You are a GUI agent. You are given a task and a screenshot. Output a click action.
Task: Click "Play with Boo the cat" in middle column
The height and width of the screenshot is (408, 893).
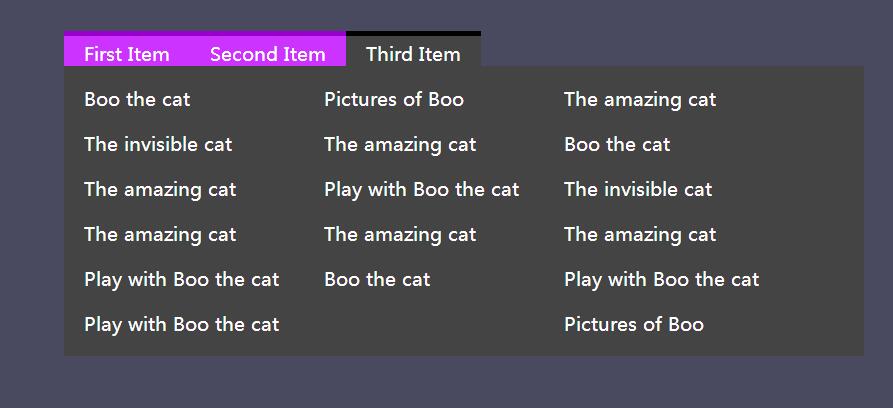[421, 189]
